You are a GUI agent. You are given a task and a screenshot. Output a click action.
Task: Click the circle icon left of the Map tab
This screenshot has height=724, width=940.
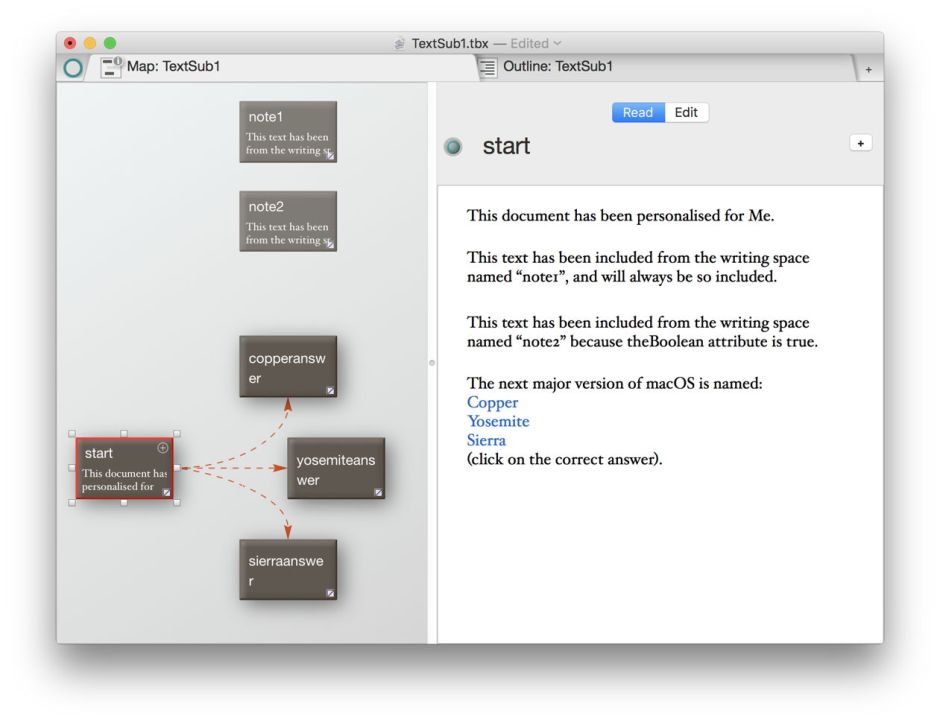point(73,68)
